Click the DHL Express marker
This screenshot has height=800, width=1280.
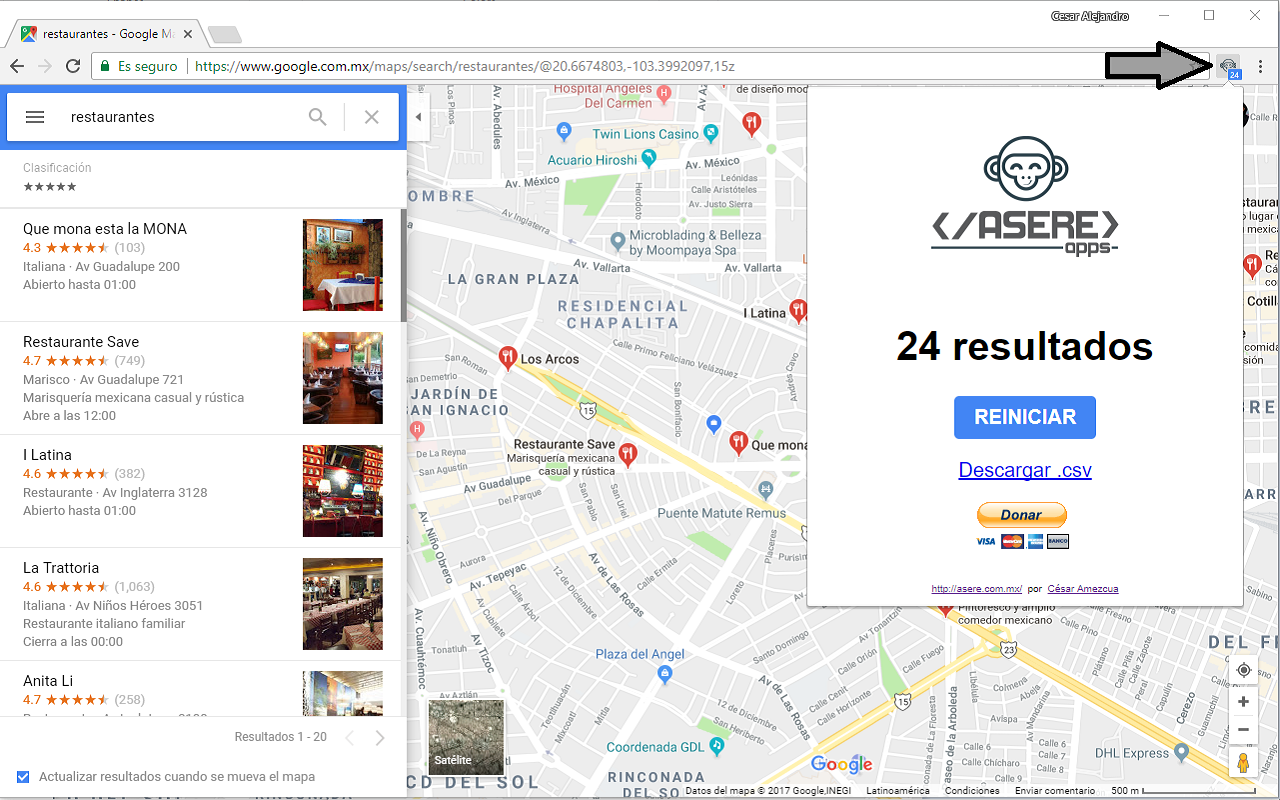(1182, 752)
